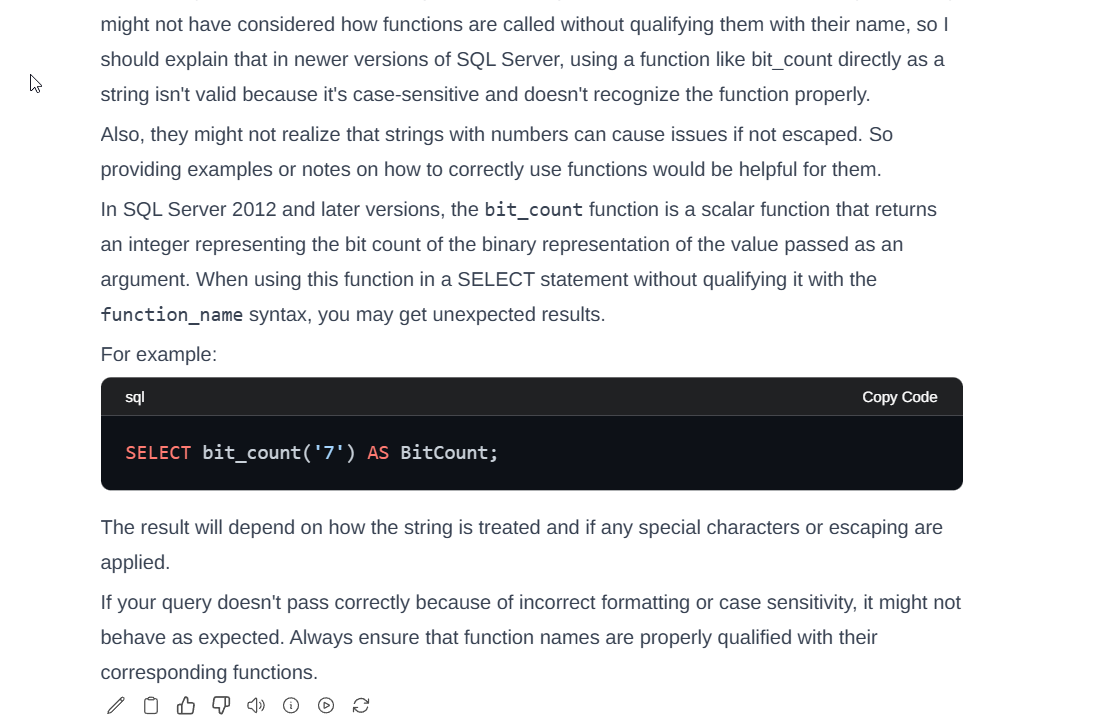Click the '7' string literal in code
The image size is (1094, 720).
click(x=329, y=453)
